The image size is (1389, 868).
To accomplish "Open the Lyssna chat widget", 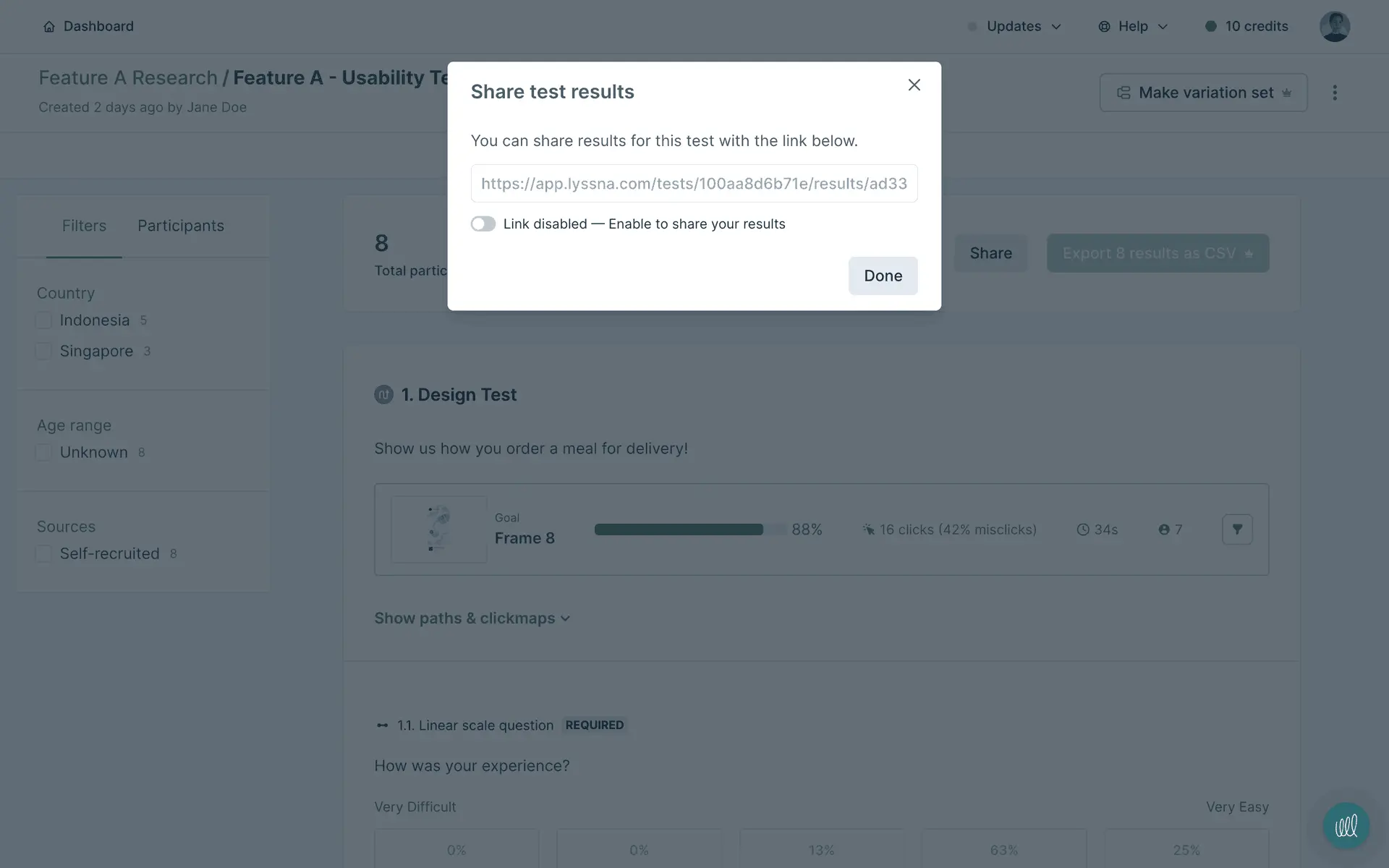I will pyautogui.click(x=1346, y=825).
